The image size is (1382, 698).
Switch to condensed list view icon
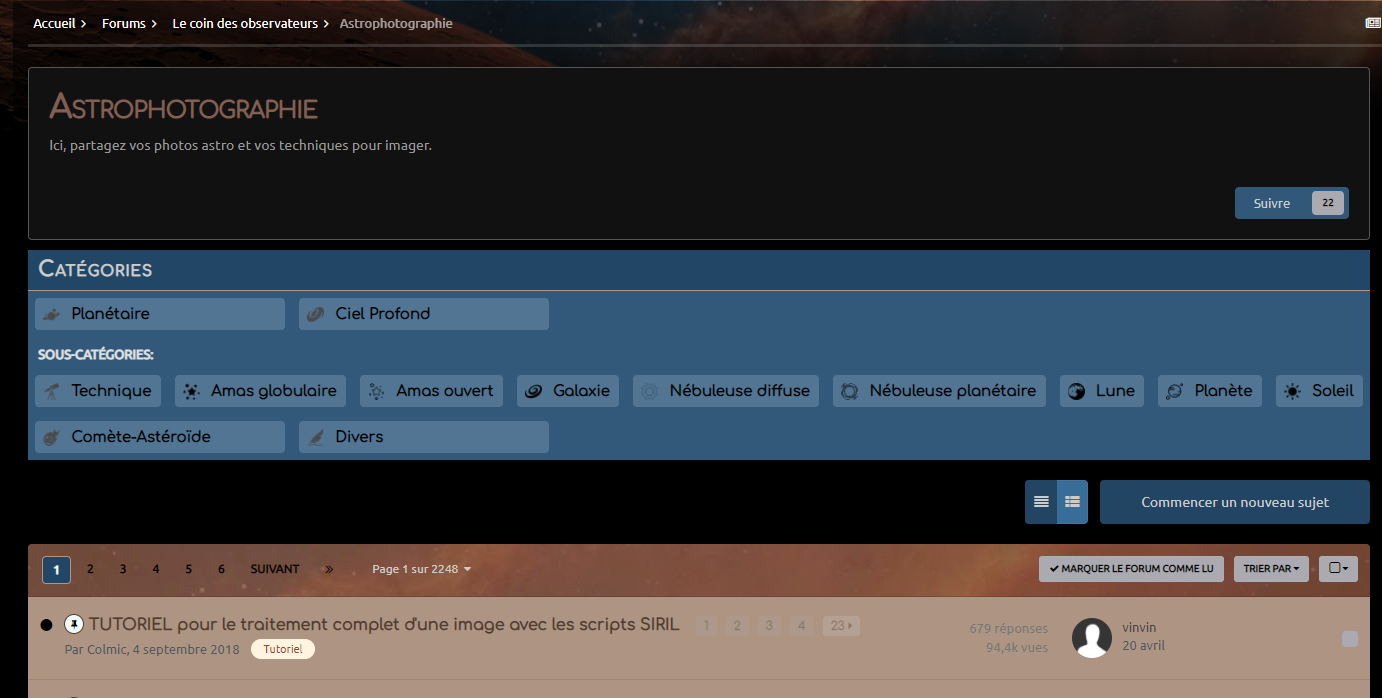1041,502
